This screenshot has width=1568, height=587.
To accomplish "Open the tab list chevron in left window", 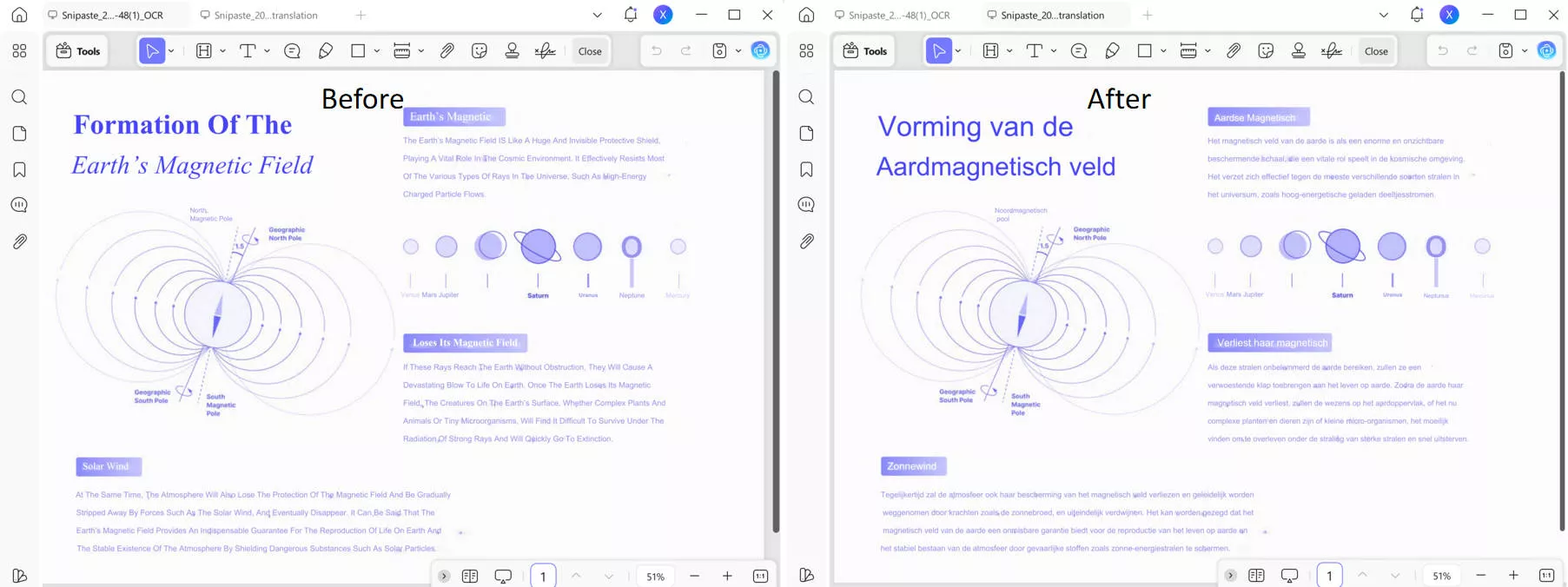I will [x=597, y=15].
